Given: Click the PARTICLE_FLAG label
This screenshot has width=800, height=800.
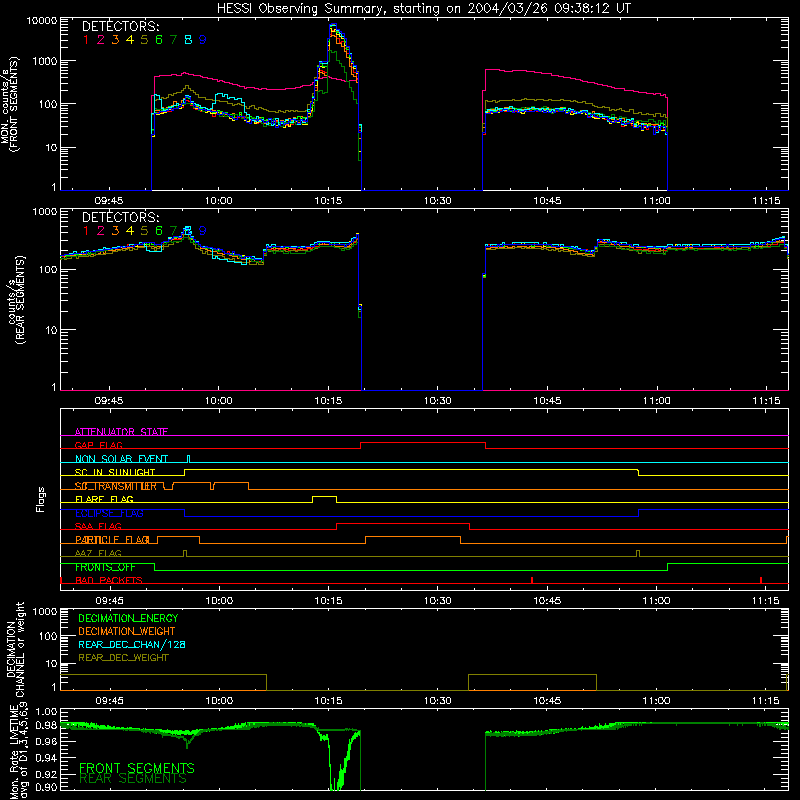Looking at the screenshot, I should click(x=112, y=540).
